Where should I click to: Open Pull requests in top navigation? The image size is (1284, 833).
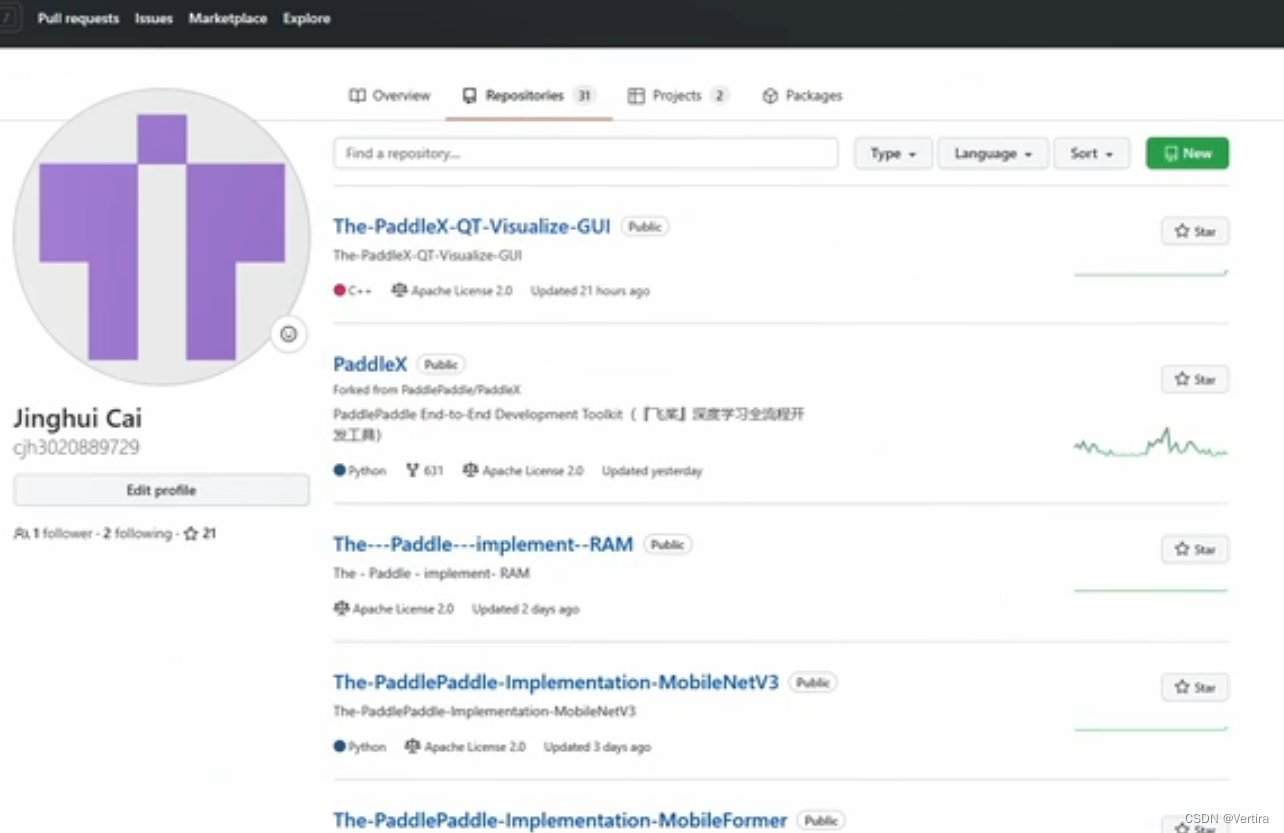click(78, 18)
